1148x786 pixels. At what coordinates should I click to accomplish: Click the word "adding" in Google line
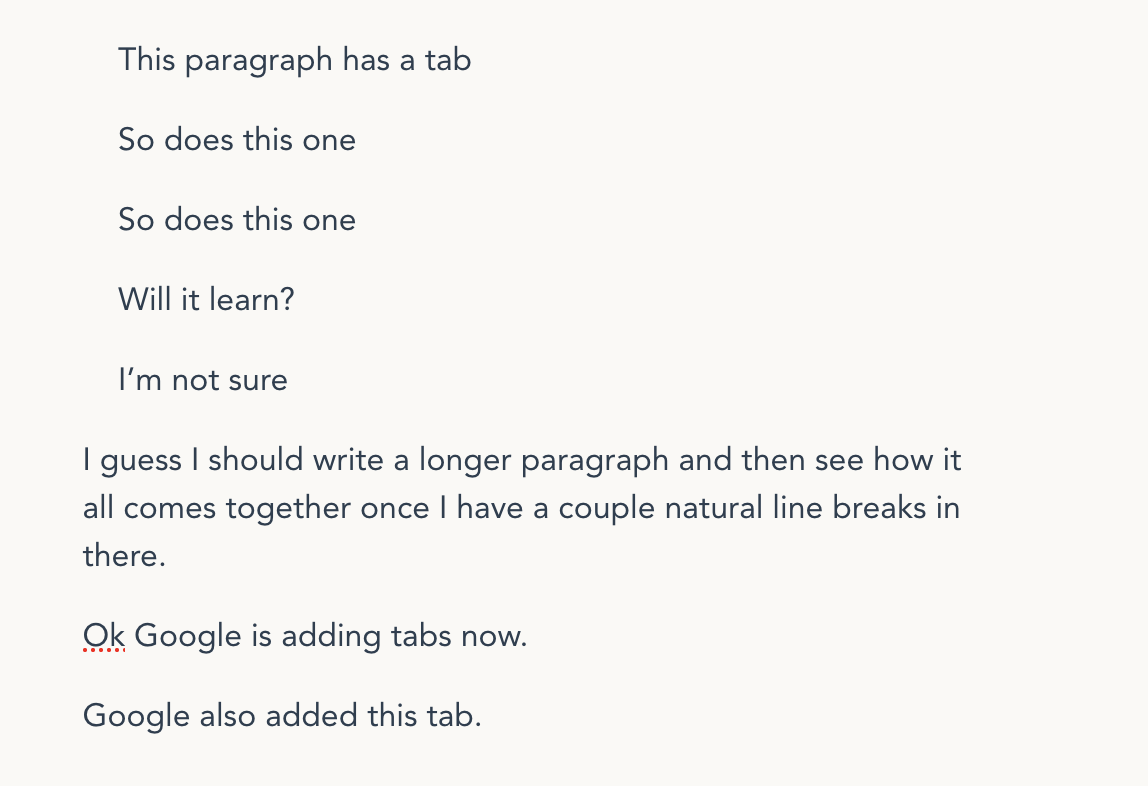(331, 637)
